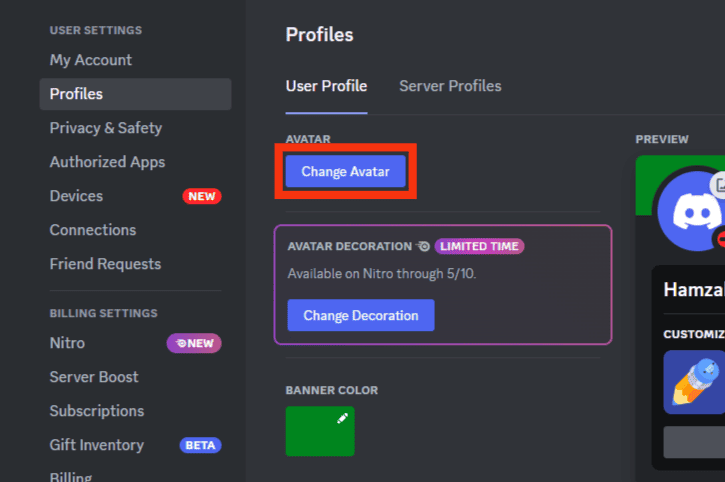
Task: Click the purple NEW badge next to Nitro
Action: tap(194, 343)
